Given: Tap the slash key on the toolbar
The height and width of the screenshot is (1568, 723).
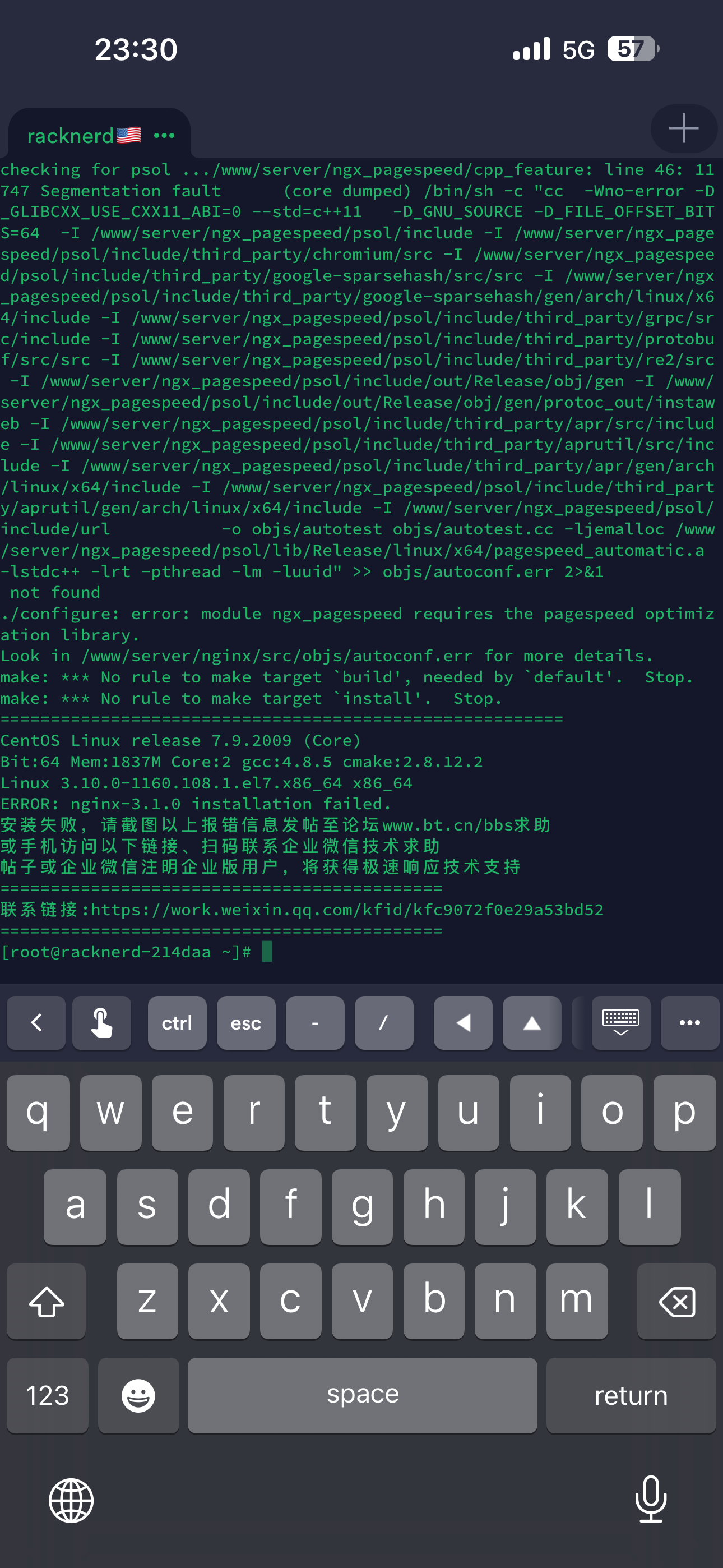Looking at the screenshot, I should tap(384, 1022).
